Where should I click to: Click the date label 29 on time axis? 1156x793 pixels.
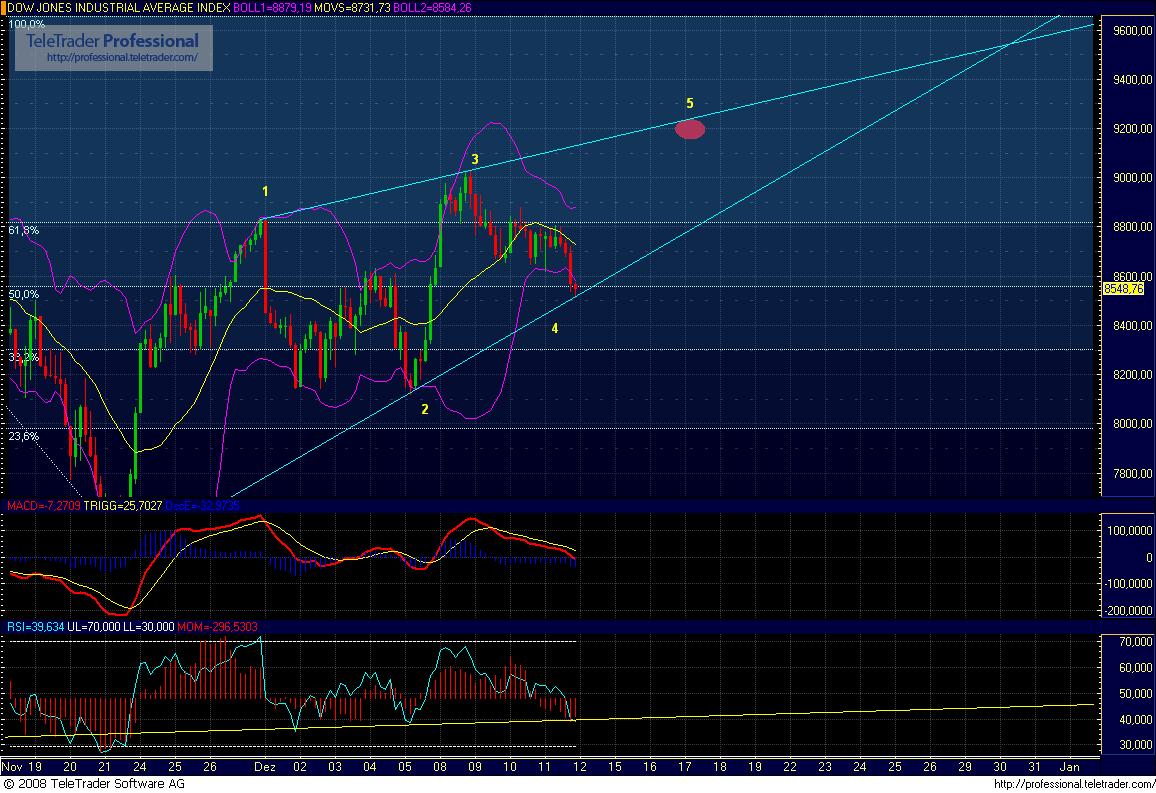pyautogui.click(x=964, y=766)
